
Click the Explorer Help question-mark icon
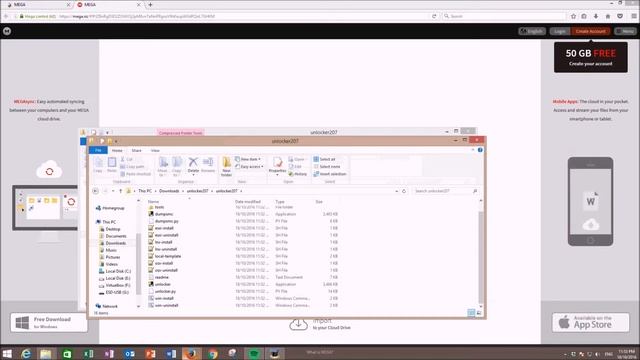click(x=480, y=150)
